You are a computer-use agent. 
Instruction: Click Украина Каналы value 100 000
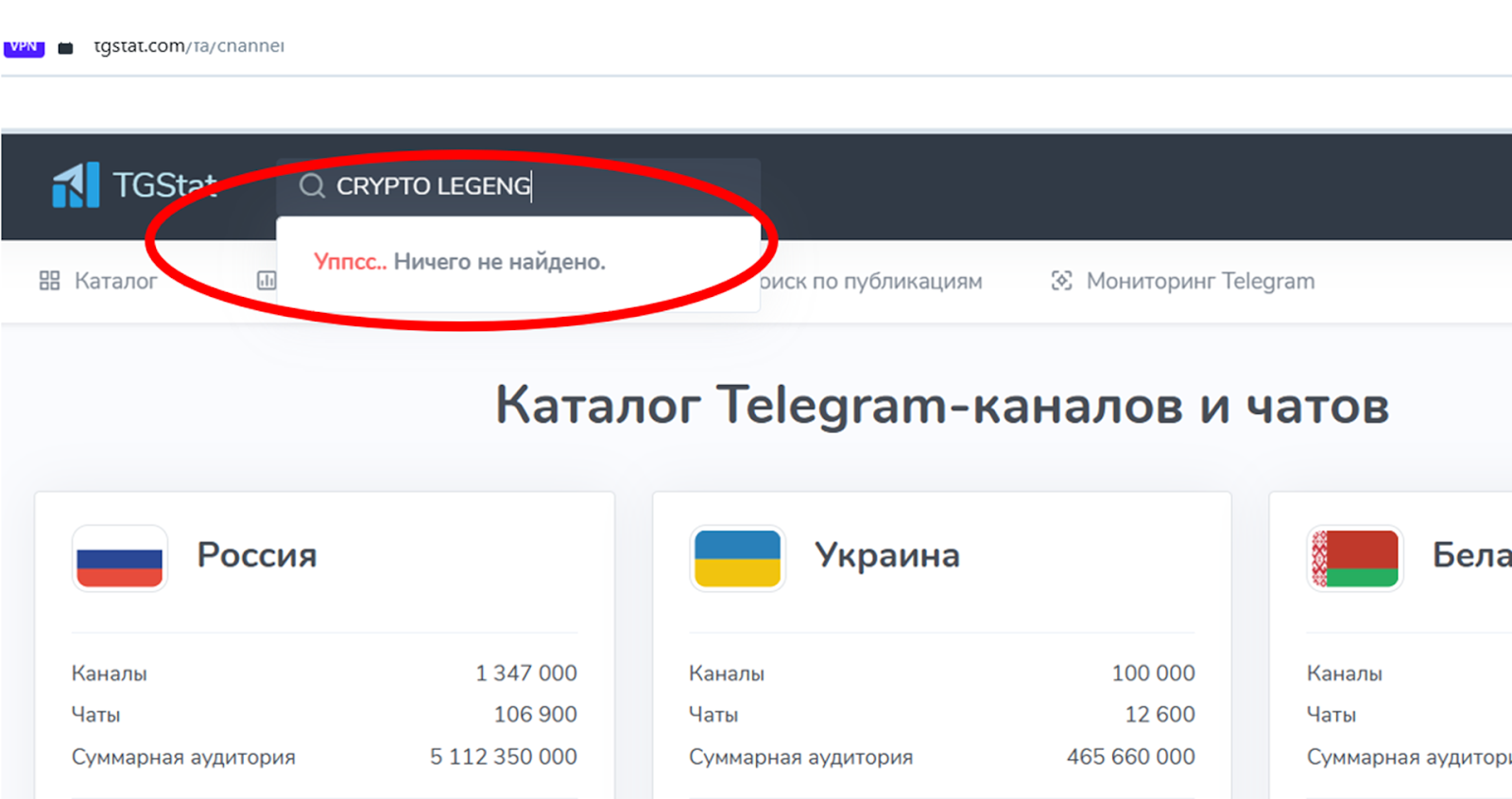pyautogui.click(x=1153, y=673)
